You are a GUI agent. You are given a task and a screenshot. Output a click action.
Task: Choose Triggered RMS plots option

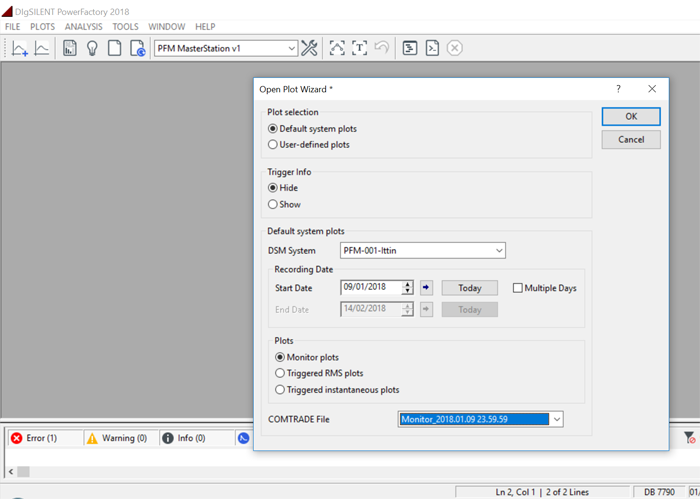pyautogui.click(x=280, y=373)
